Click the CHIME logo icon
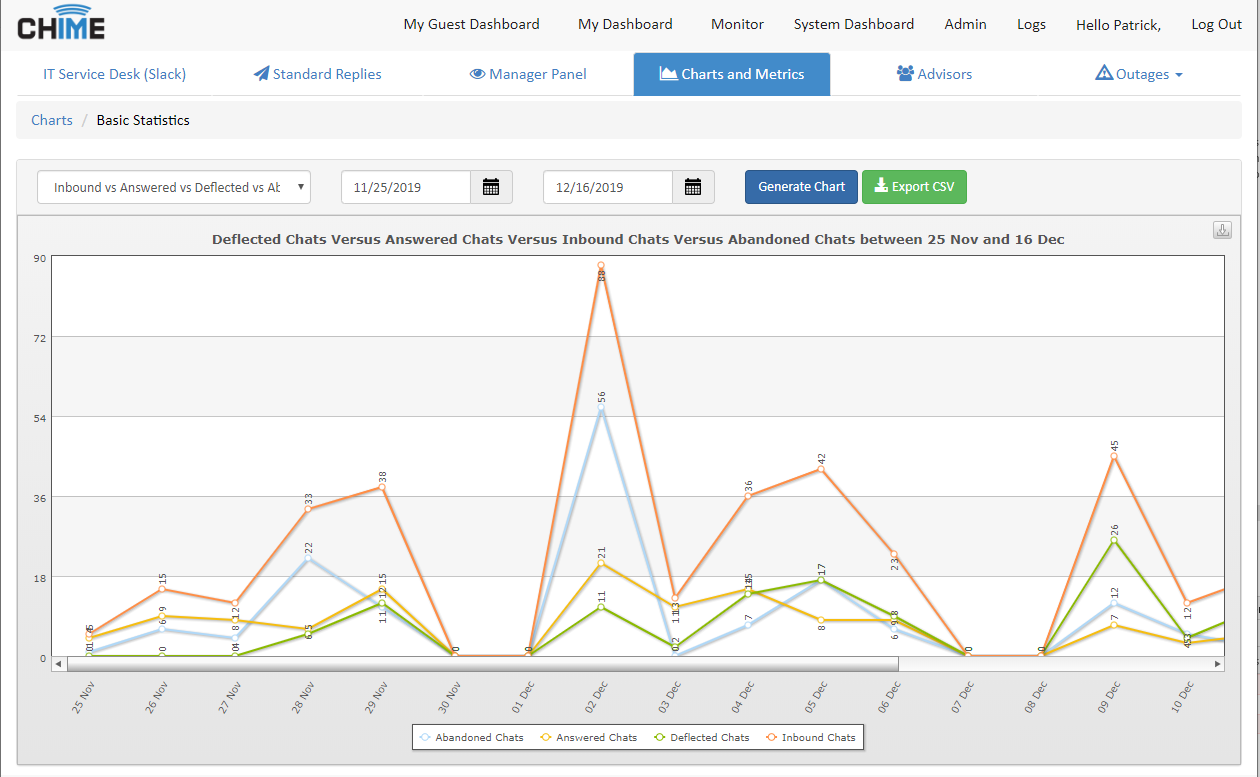This screenshot has width=1260, height=777. pos(60,24)
